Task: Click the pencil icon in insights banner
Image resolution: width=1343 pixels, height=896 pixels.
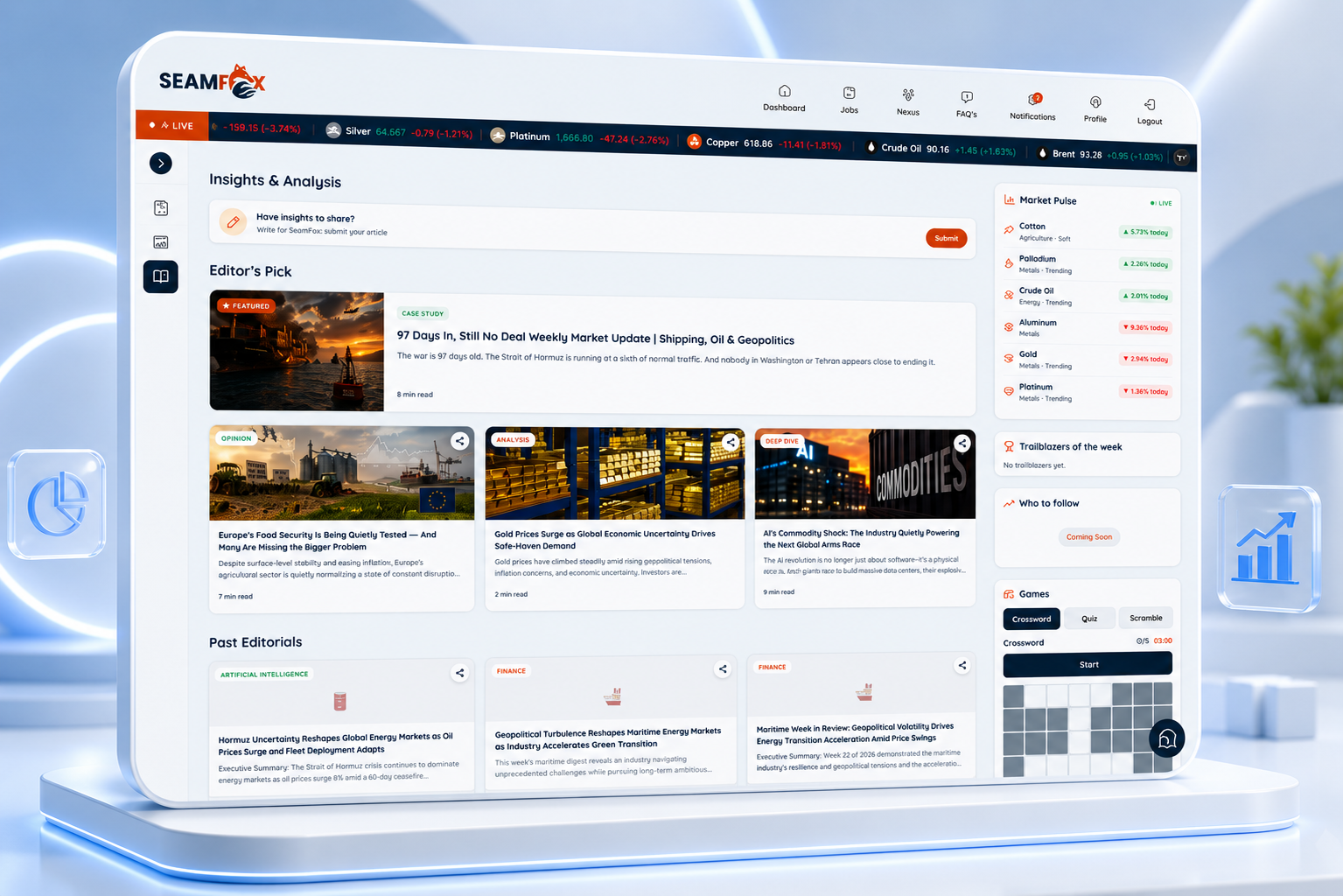Action: click(233, 222)
